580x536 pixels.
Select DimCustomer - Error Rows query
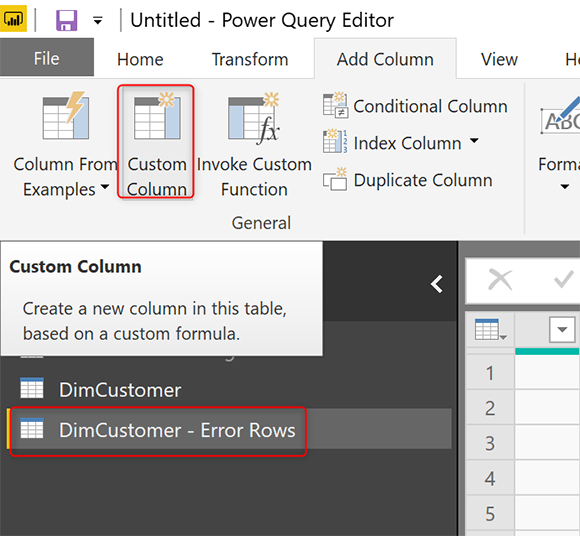click(229, 429)
